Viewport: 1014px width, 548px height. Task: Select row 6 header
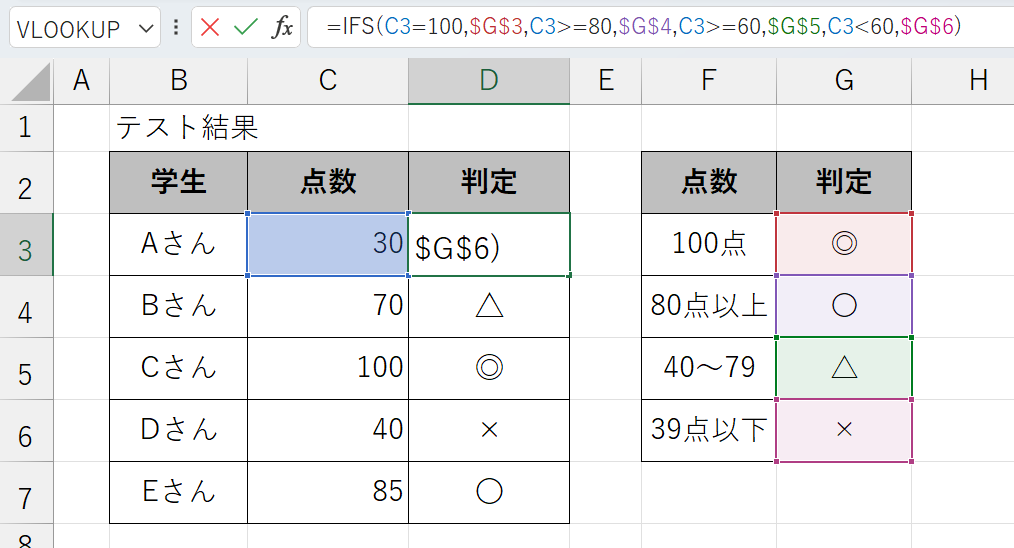27,430
